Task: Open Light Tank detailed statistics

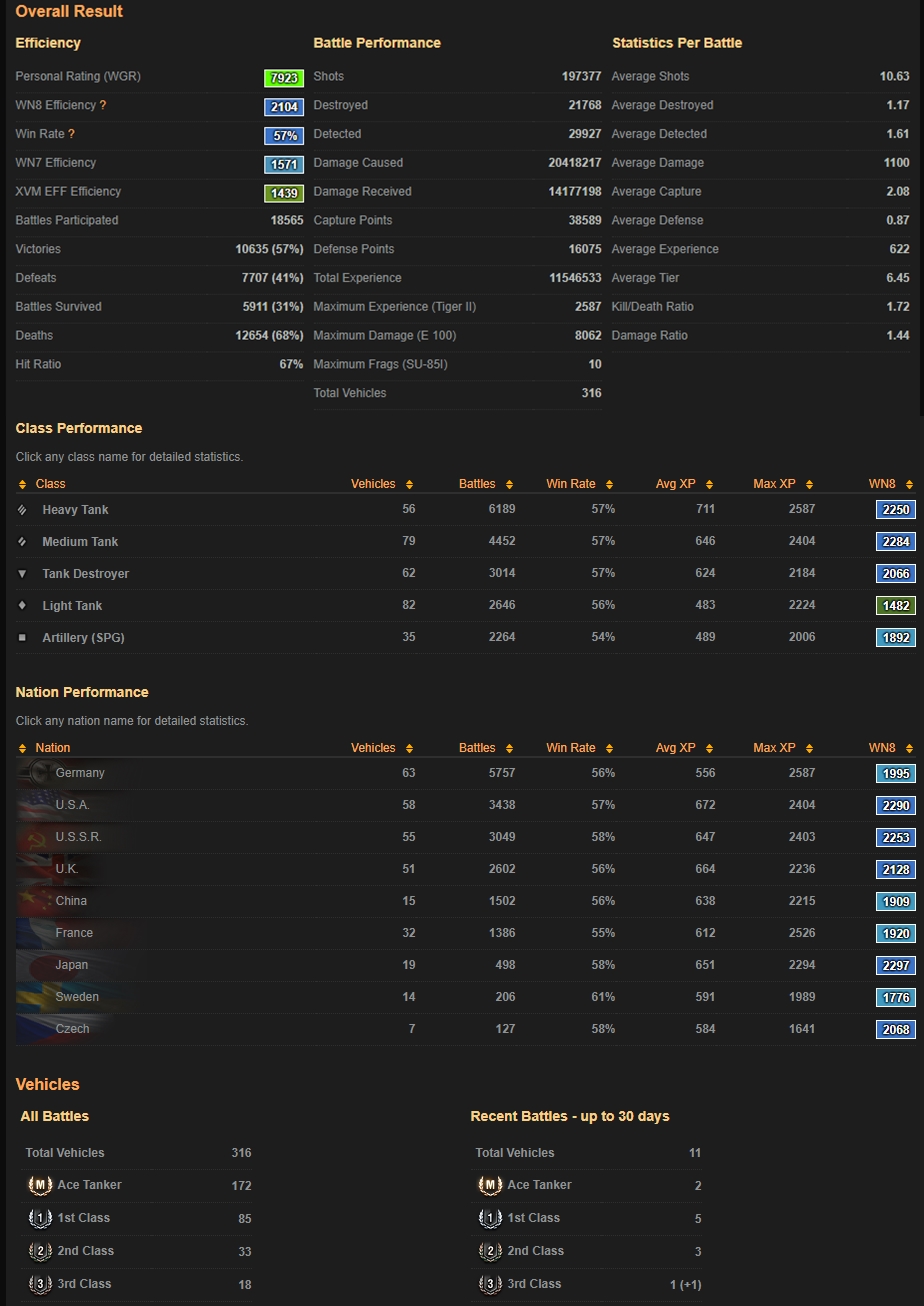Action: pyautogui.click(x=72, y=606)
